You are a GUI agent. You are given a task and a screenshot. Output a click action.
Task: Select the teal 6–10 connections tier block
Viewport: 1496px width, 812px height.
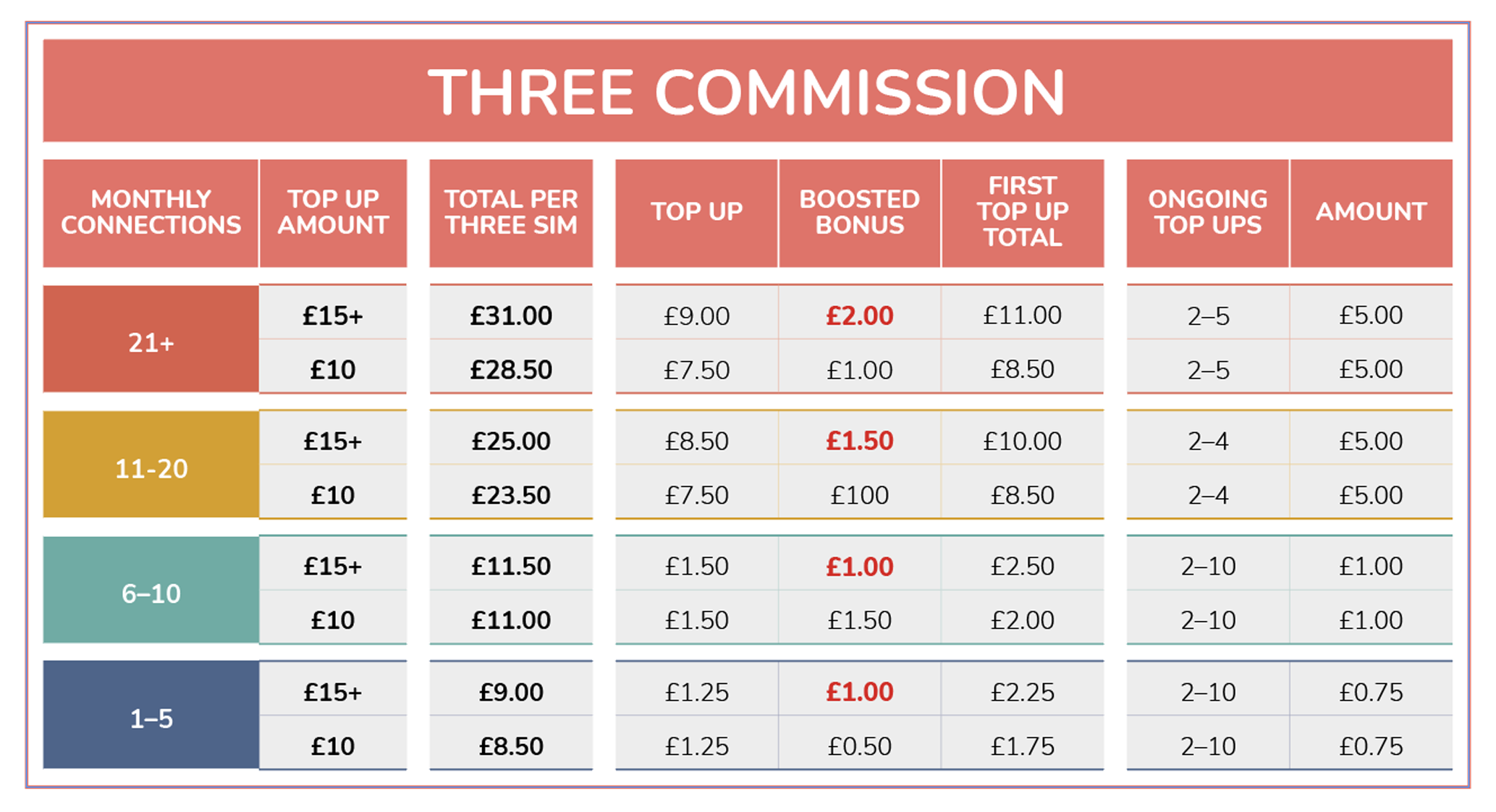(x=151, y=590)
